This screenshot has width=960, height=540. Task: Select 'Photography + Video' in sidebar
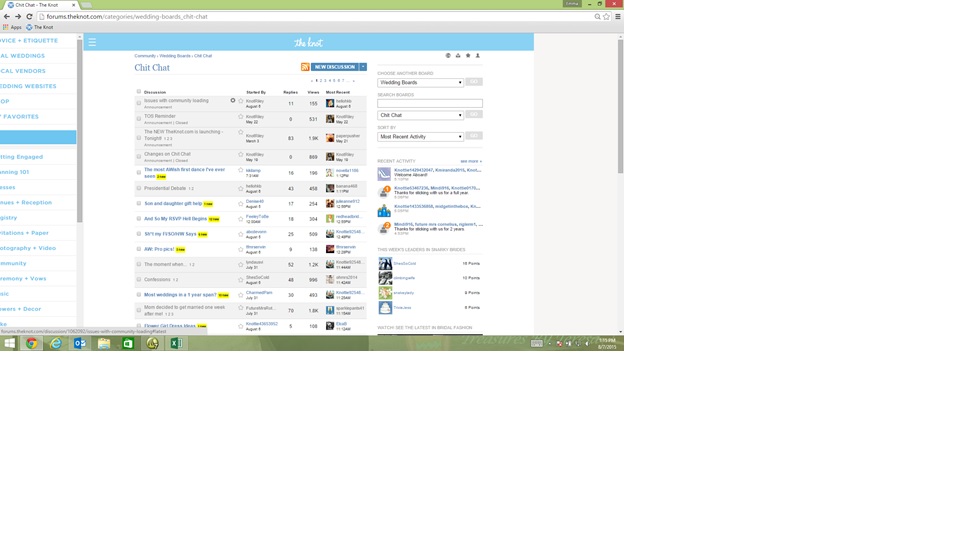coord(28,248)
